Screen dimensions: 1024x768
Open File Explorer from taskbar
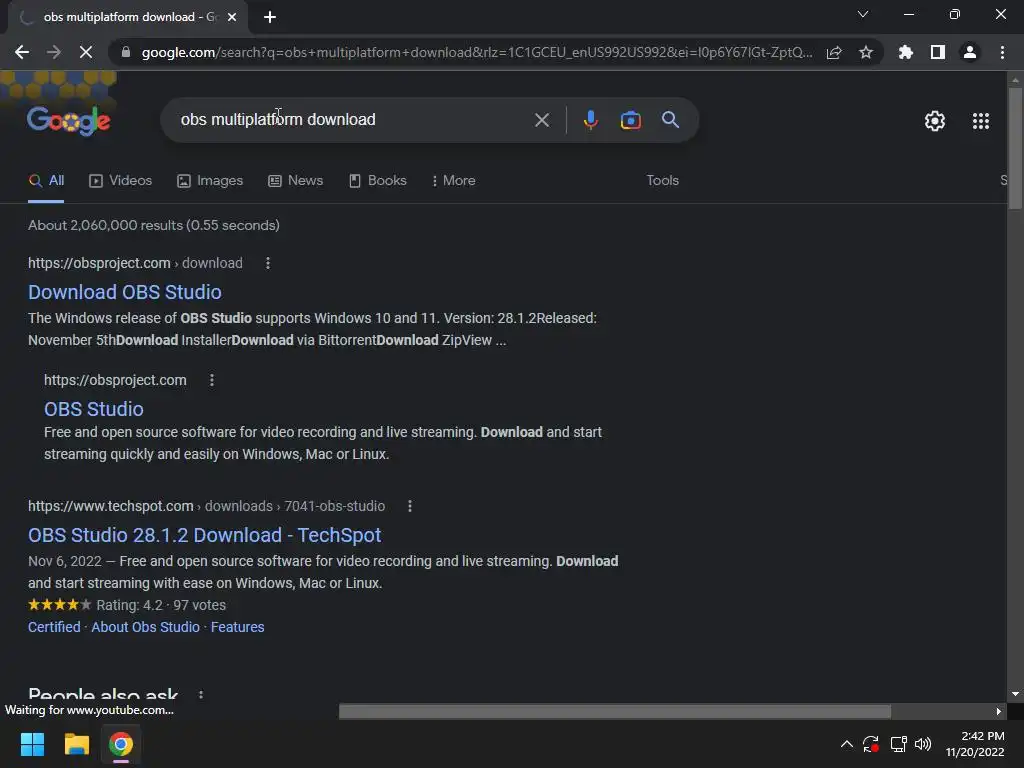pos(76,744)
